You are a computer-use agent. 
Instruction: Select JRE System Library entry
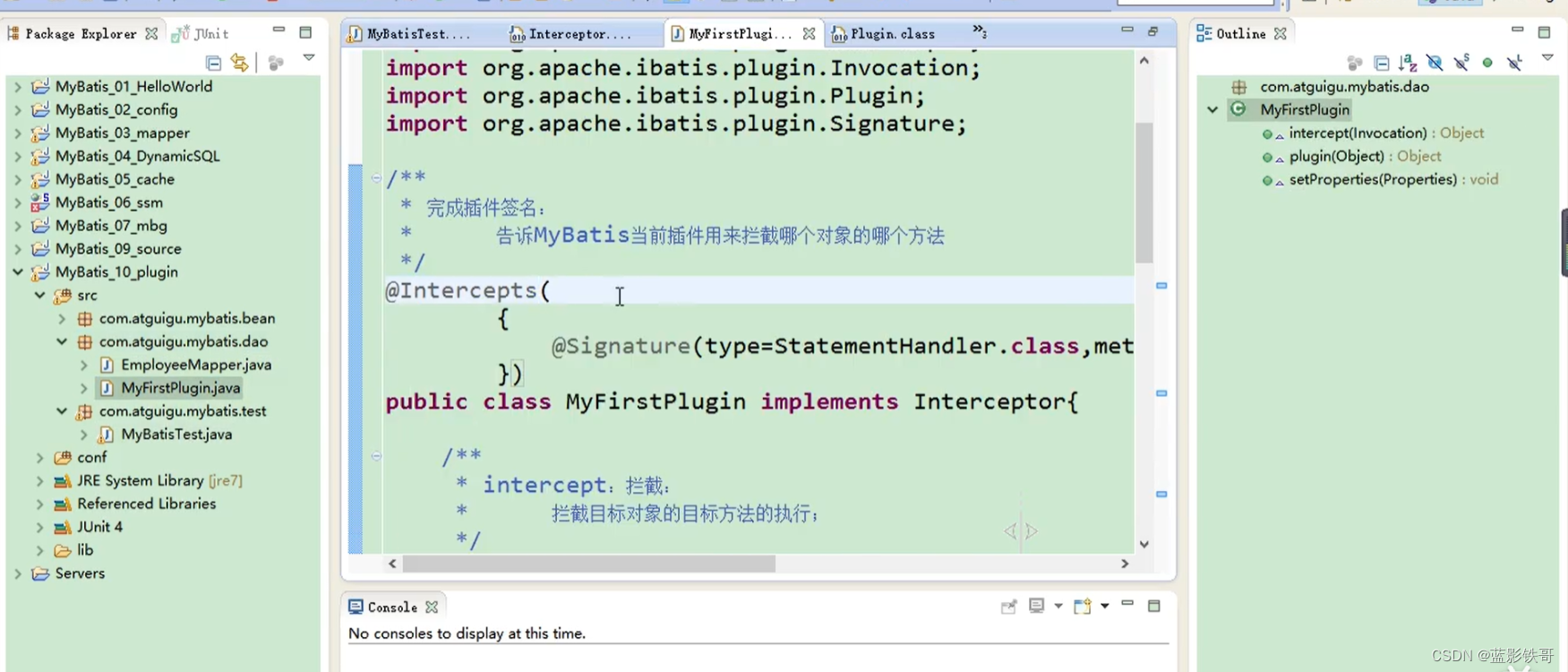point(159,480)
